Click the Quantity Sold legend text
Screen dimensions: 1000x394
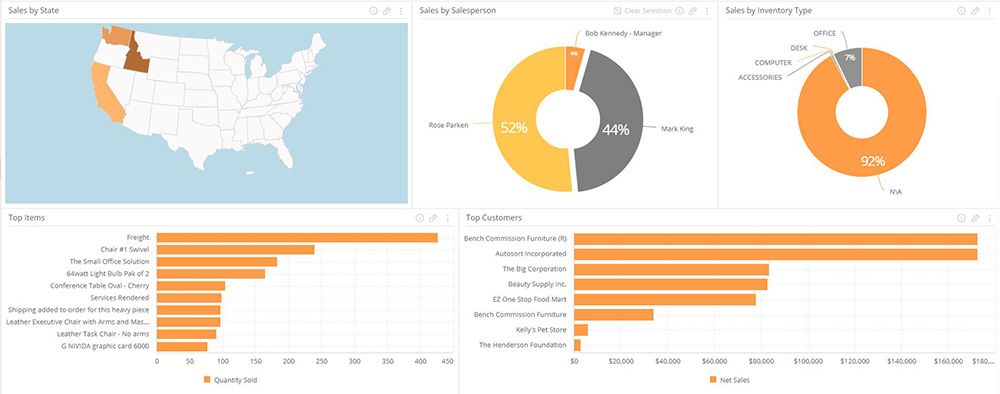pos(235,380)
